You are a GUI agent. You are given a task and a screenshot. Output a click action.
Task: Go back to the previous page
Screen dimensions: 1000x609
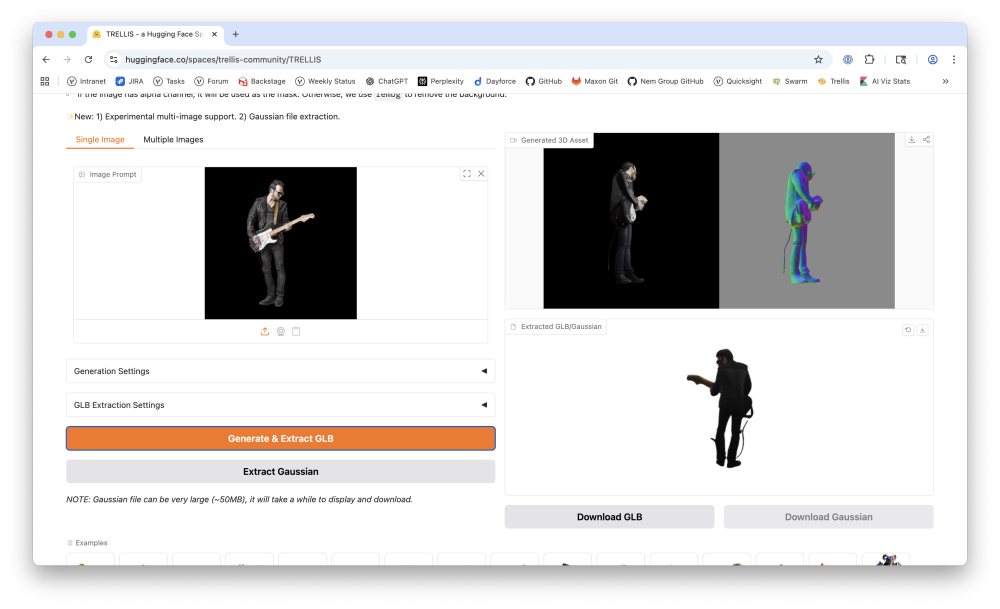(46, 59)
